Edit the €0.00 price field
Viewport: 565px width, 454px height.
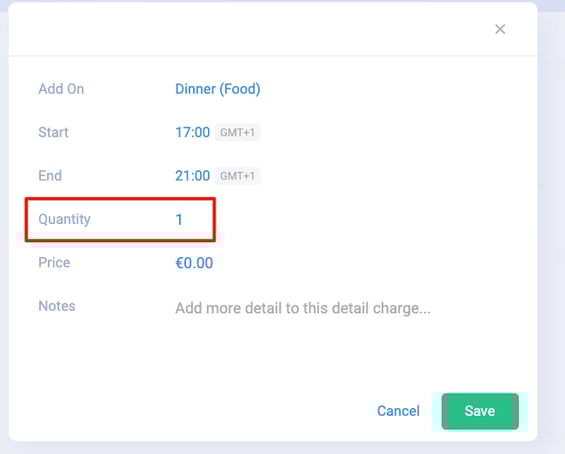pyautogui.click(x=194, y=263)
